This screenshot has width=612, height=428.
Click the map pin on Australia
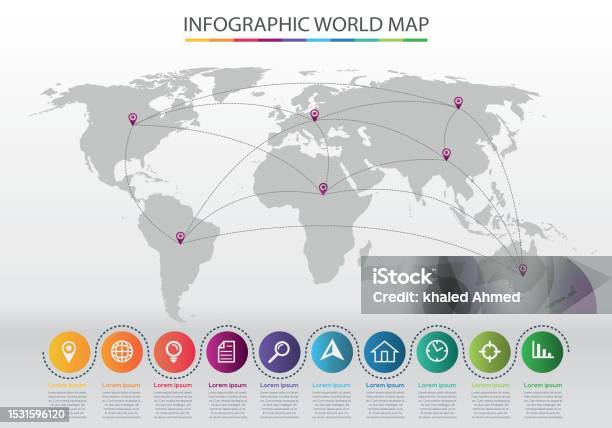pyautogui.click(x=523, y=270)
